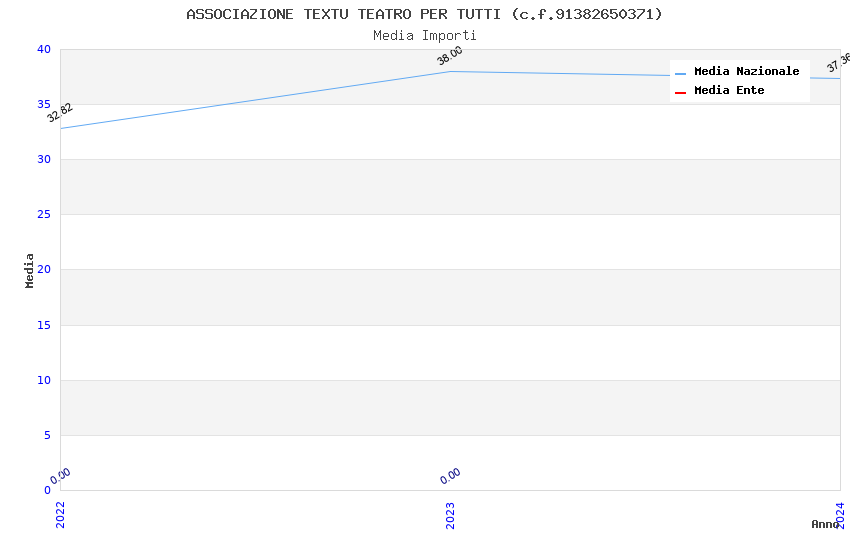850x550 pixels.
Task: Click the Media y-axis title
Action: click(29, 270)
